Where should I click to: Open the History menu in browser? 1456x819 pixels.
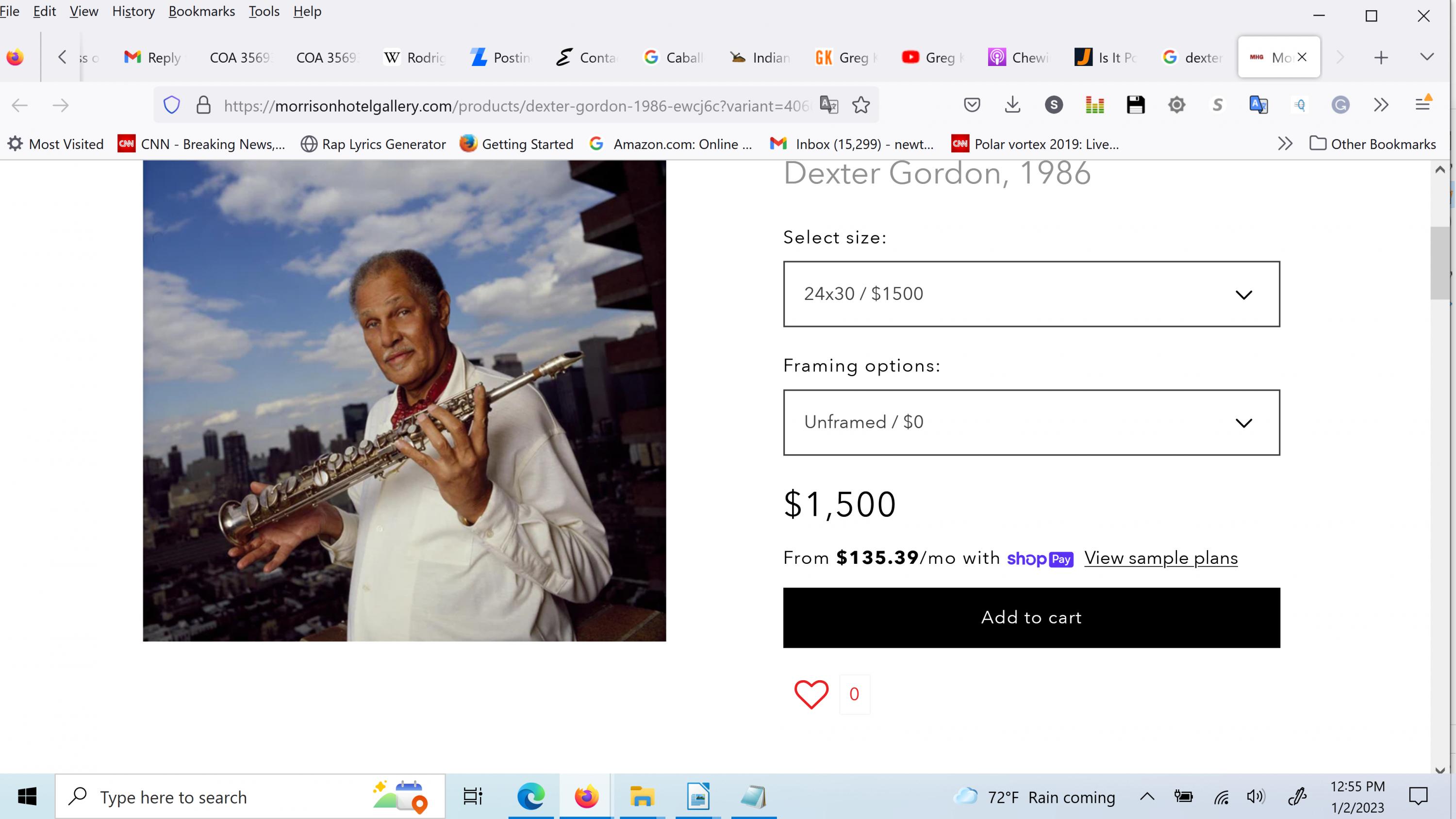coord(133,11)
